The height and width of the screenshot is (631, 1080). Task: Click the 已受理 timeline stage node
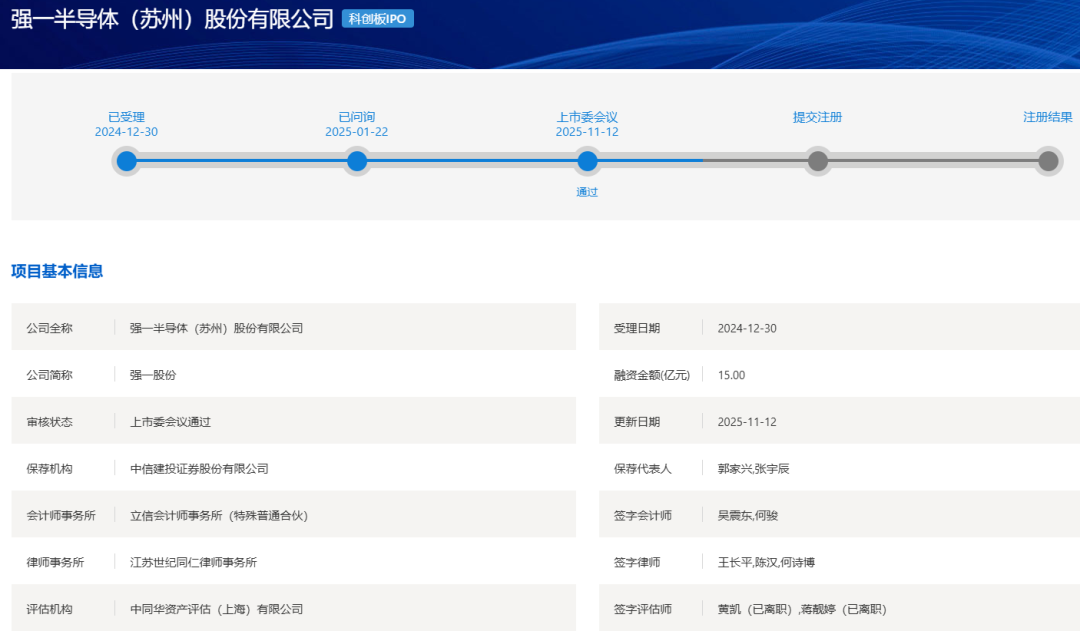pyautogui.click(x=126, y=160)
